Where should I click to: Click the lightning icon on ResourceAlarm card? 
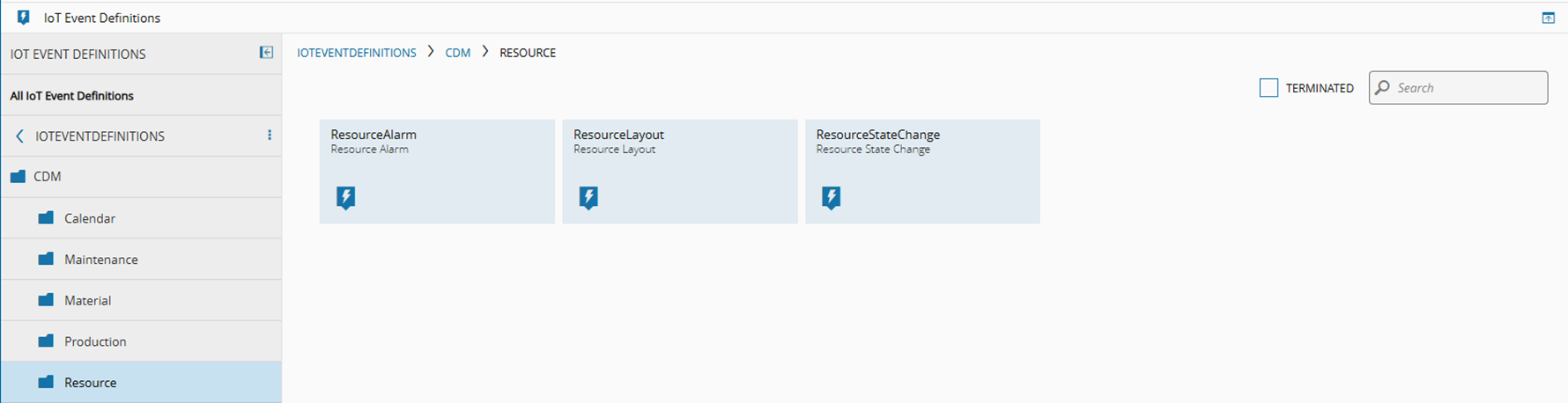(x=346, y=197)
